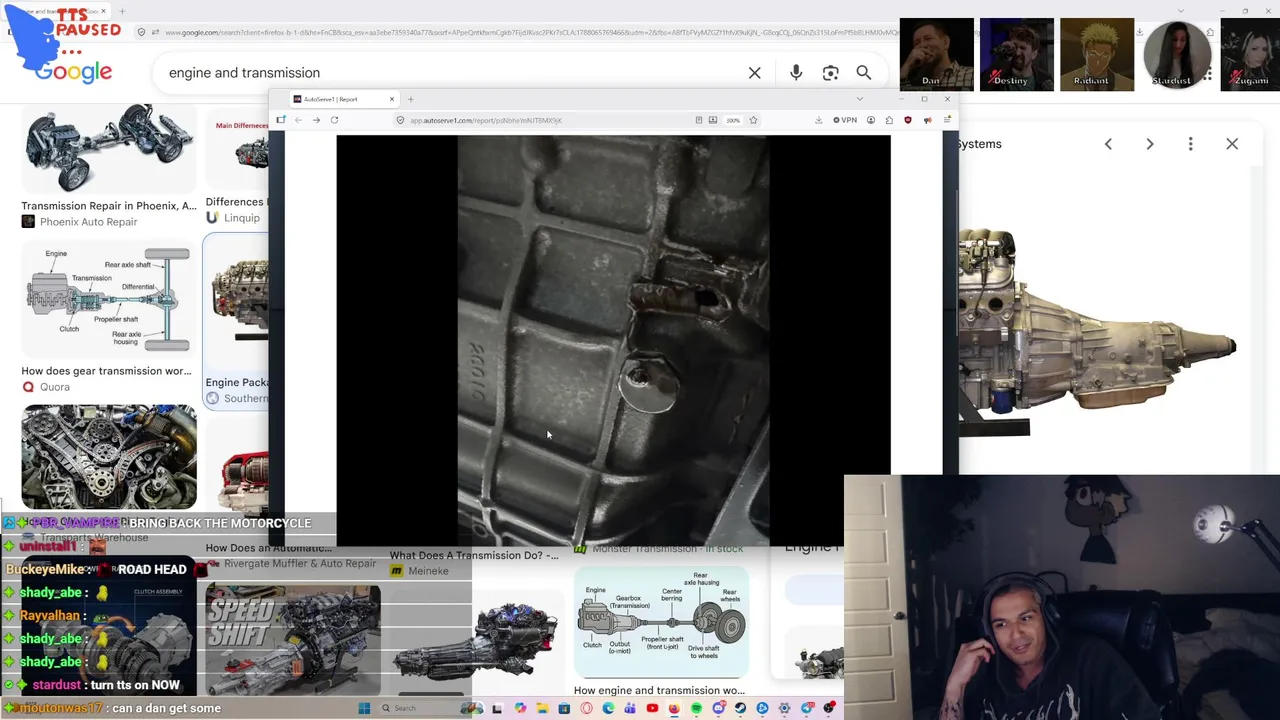This screenshot has width=1280, height=720.
Task: Clear the Google search box text
Action: (x=755, y=73)
